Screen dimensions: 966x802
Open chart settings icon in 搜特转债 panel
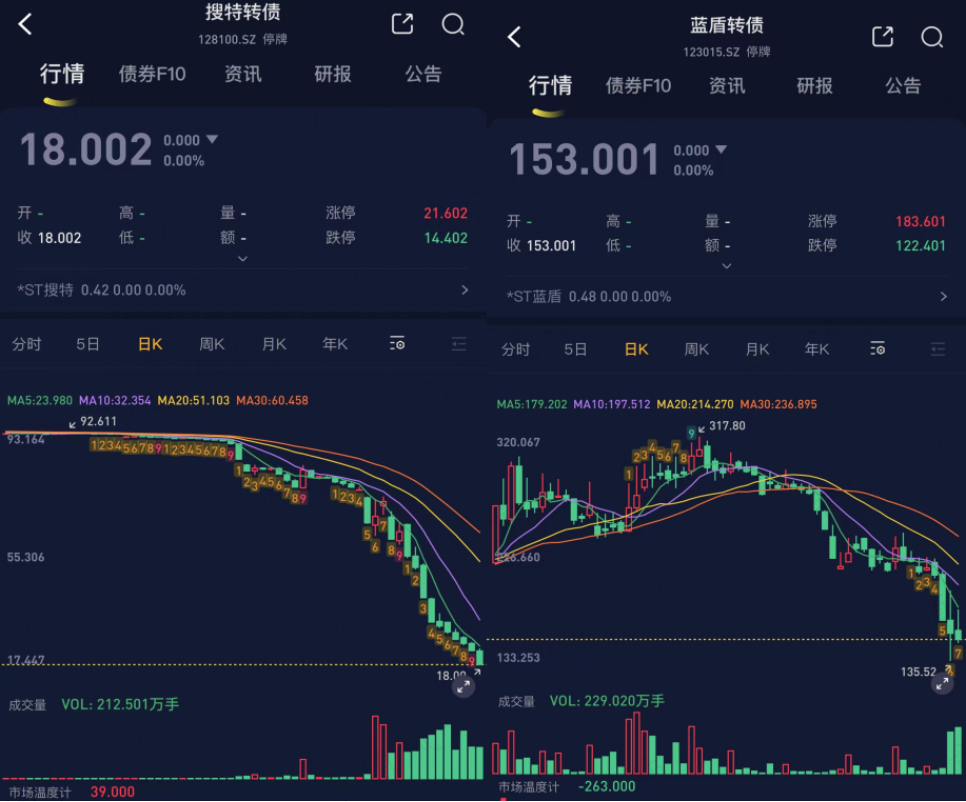[x=397, y=343]
